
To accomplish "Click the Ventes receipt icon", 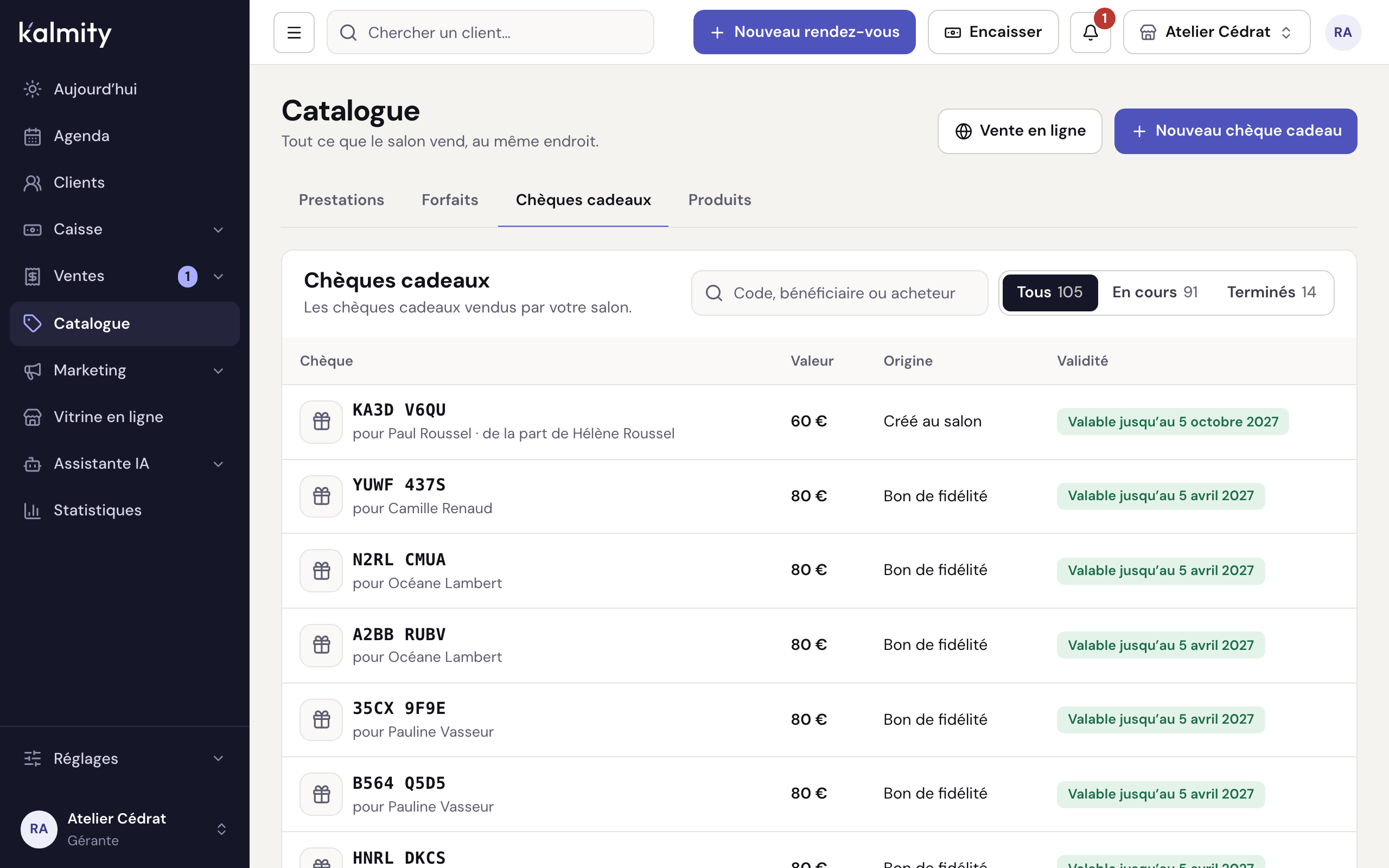I will pos(33,276).
